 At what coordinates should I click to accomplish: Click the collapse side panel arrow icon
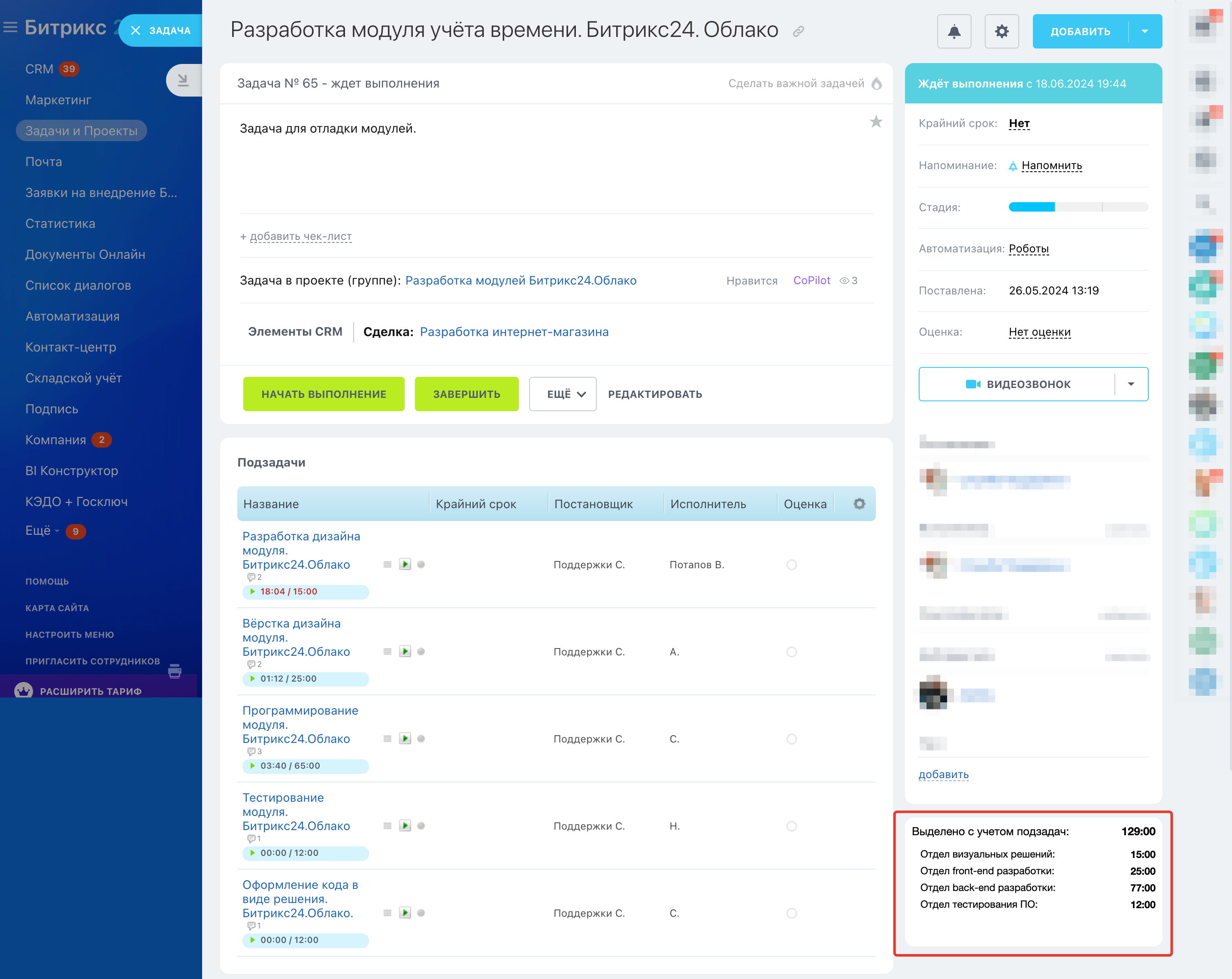pyautogui.click(x=183, y=80)
